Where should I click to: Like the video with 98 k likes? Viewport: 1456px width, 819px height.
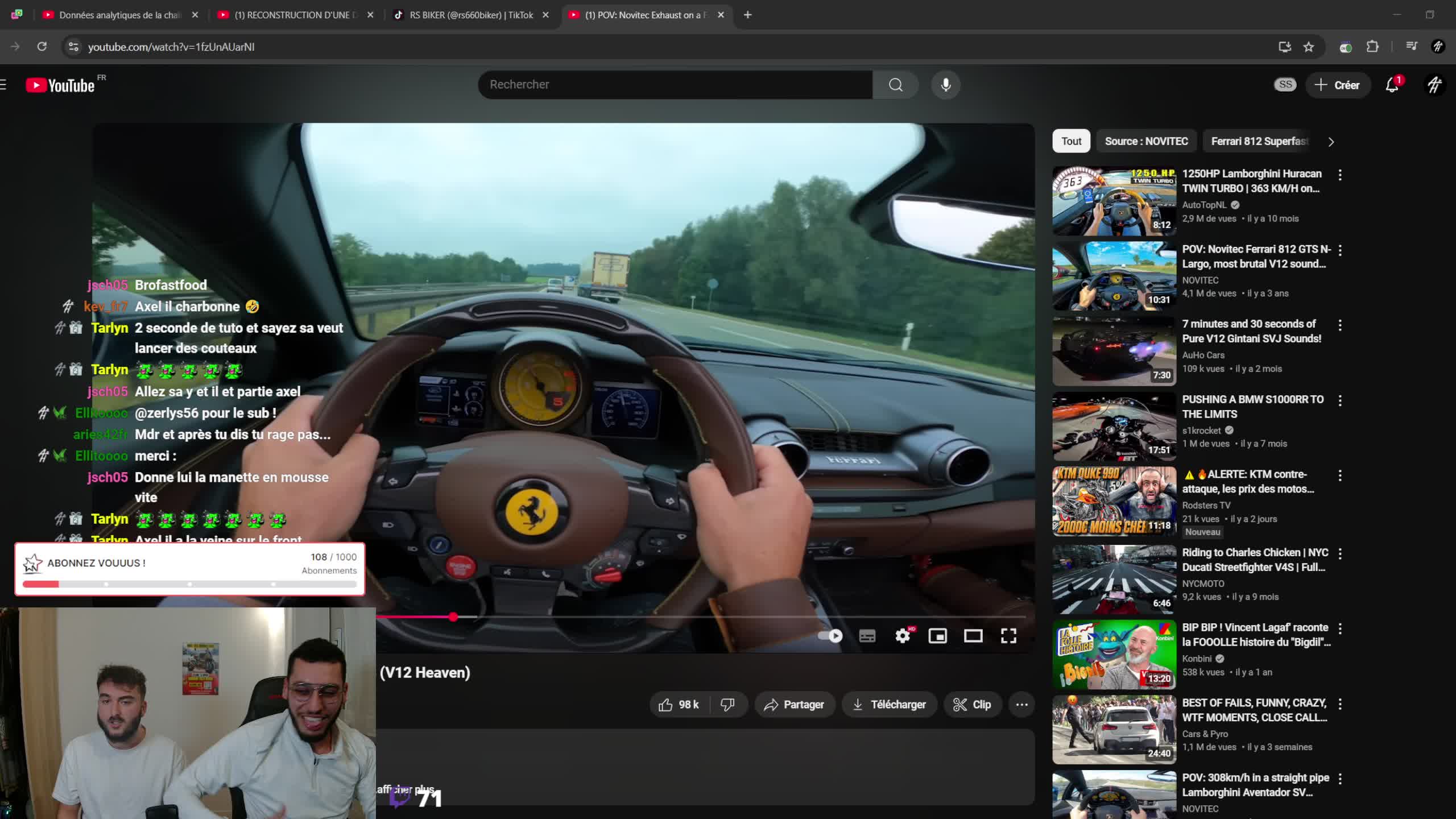[679, 705]
